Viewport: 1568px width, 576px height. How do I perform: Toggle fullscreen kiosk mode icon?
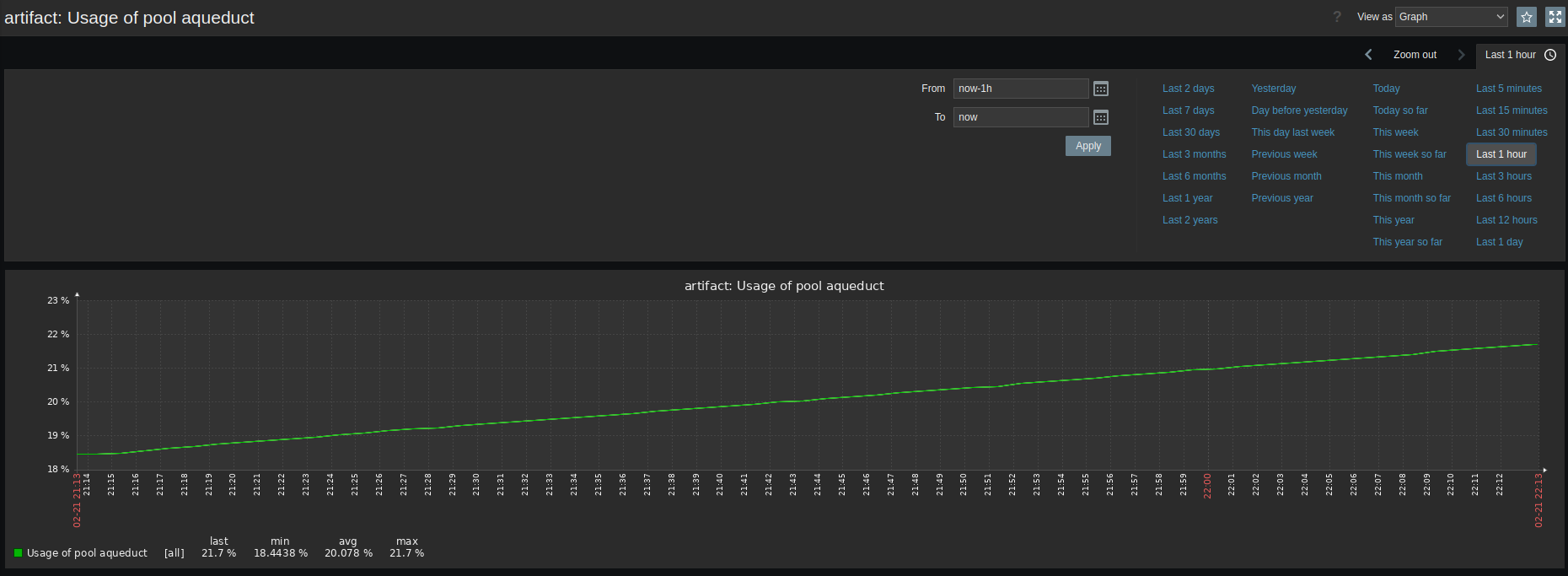[1555, 17]
